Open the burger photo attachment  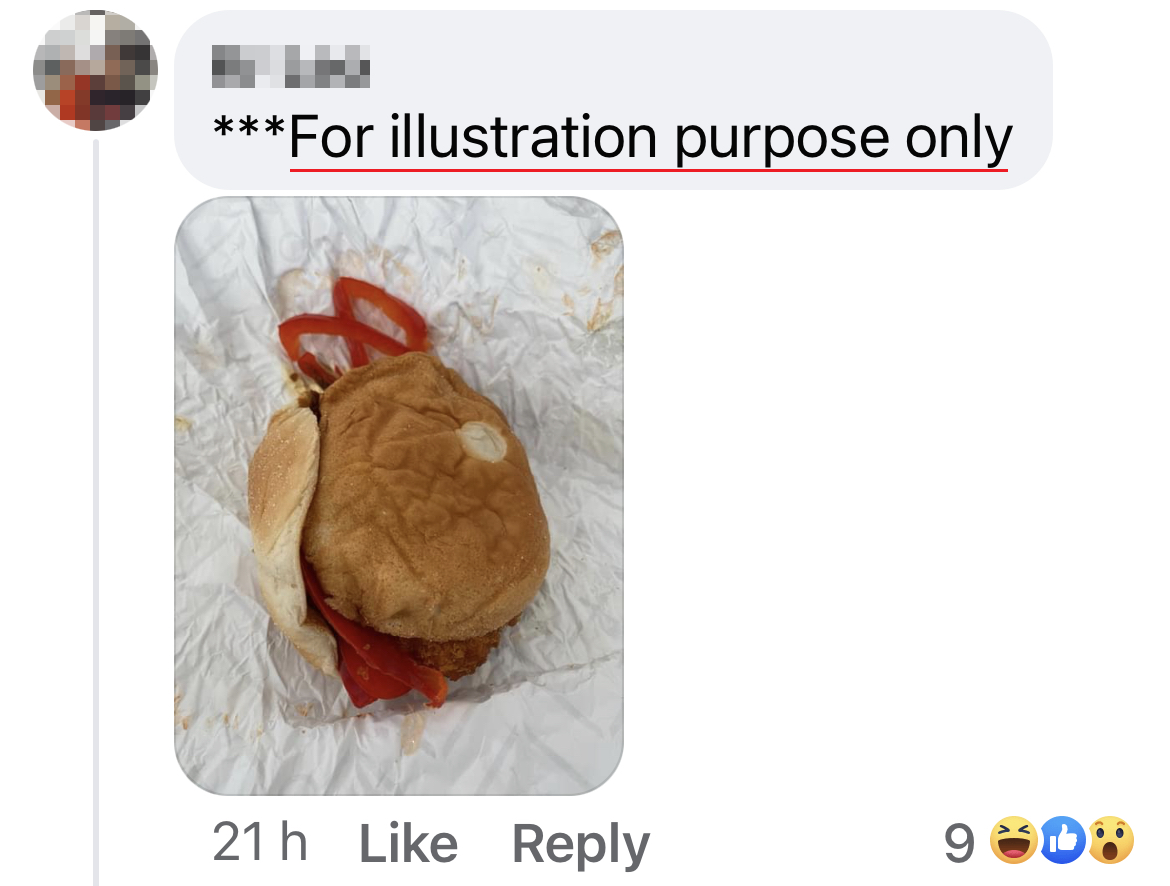pos(399,496)
